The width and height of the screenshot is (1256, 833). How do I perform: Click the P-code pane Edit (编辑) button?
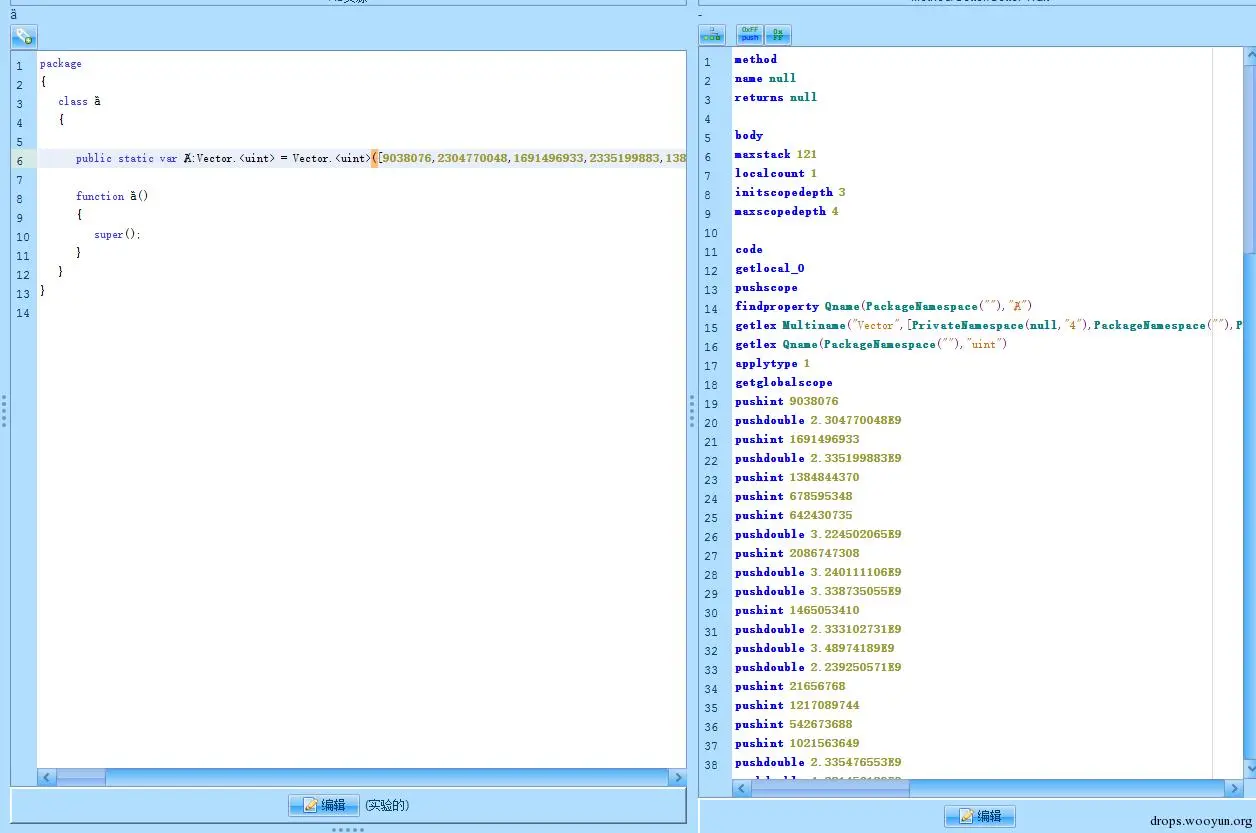(980, 816)
